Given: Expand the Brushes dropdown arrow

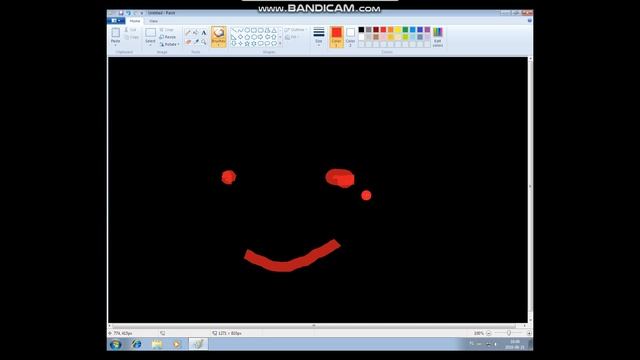Looking at the screenshot, I should (218, 44).
